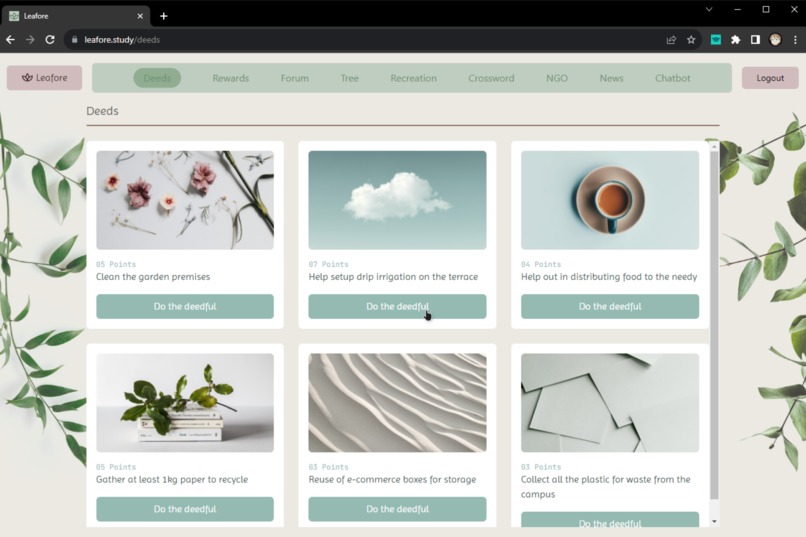Click the books with plant thumbnail

point(185,402)
